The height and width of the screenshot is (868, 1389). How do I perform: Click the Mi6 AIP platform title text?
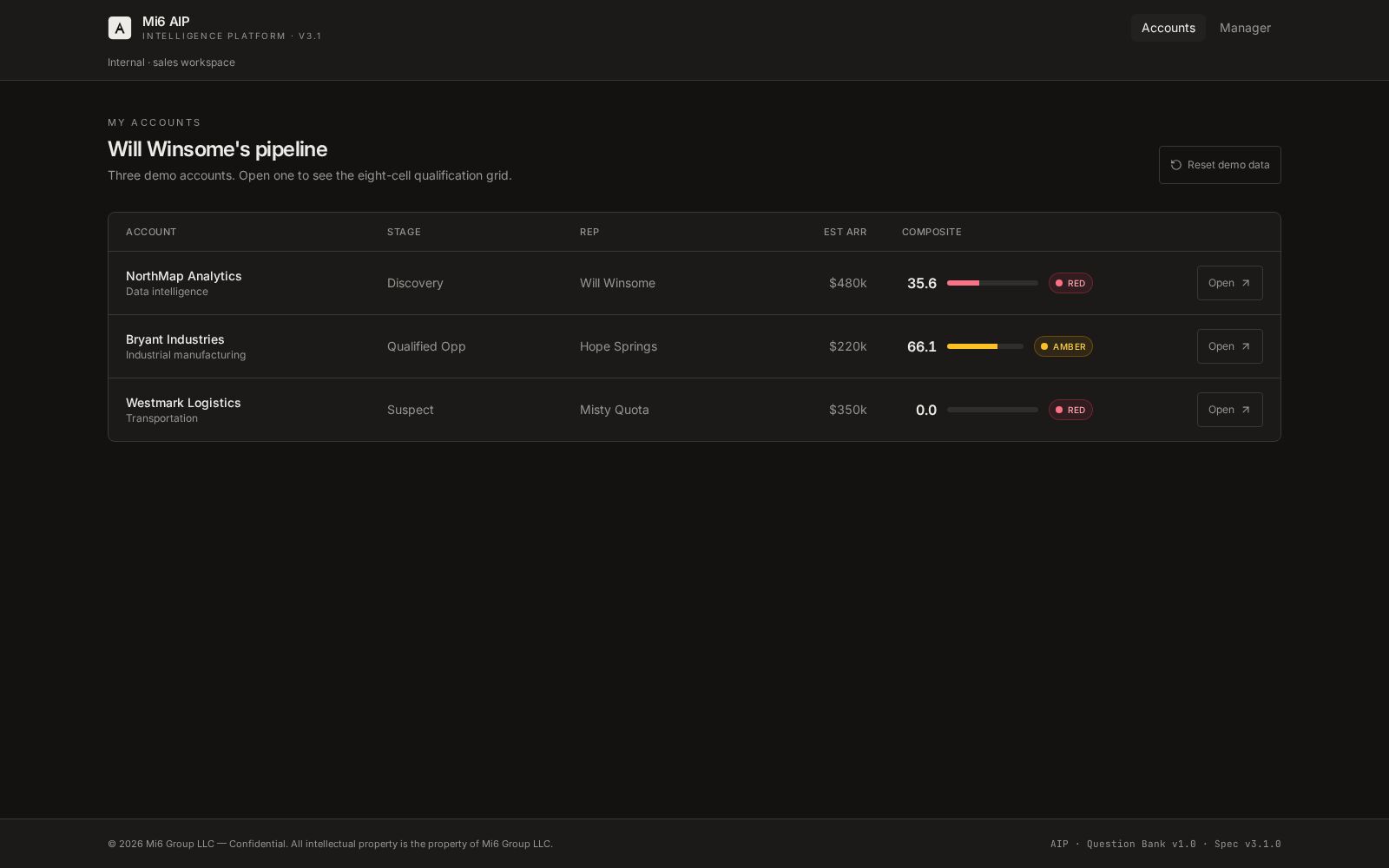(166, 21)
